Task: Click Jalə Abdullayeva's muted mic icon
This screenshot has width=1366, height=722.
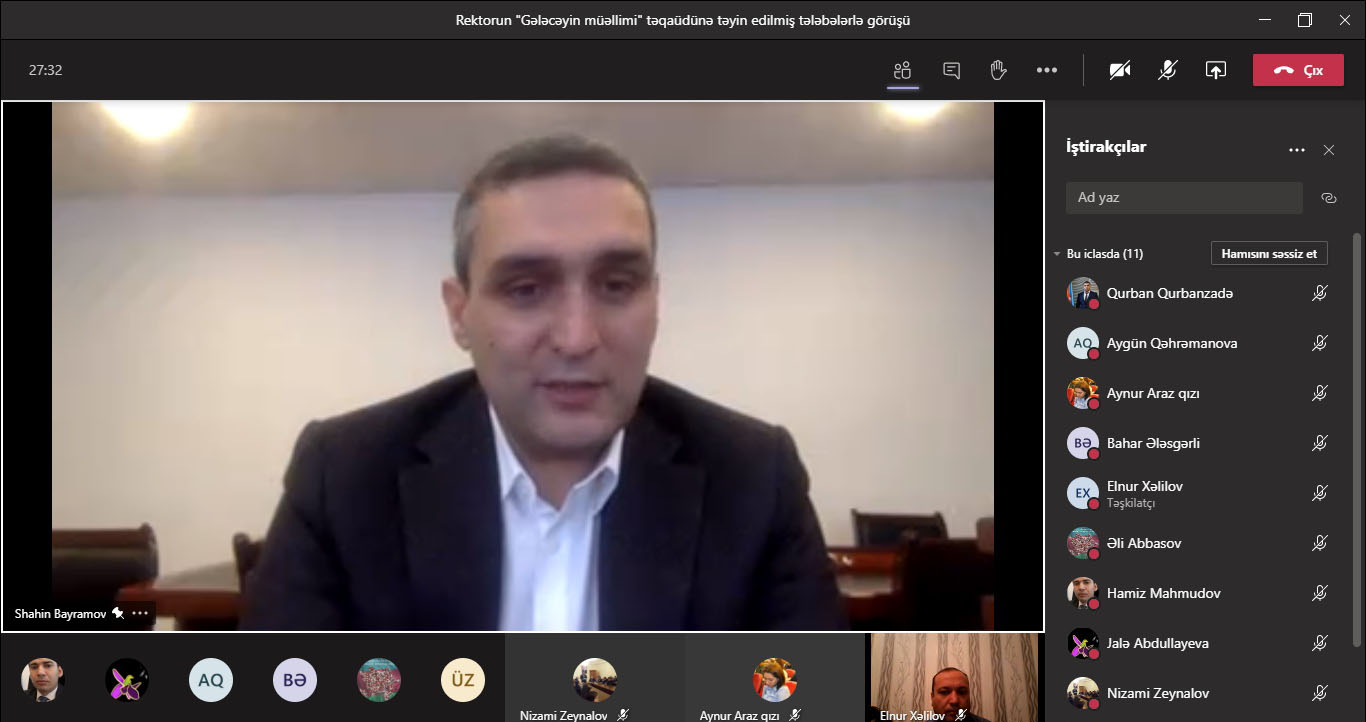Action: pos(1320,643)
